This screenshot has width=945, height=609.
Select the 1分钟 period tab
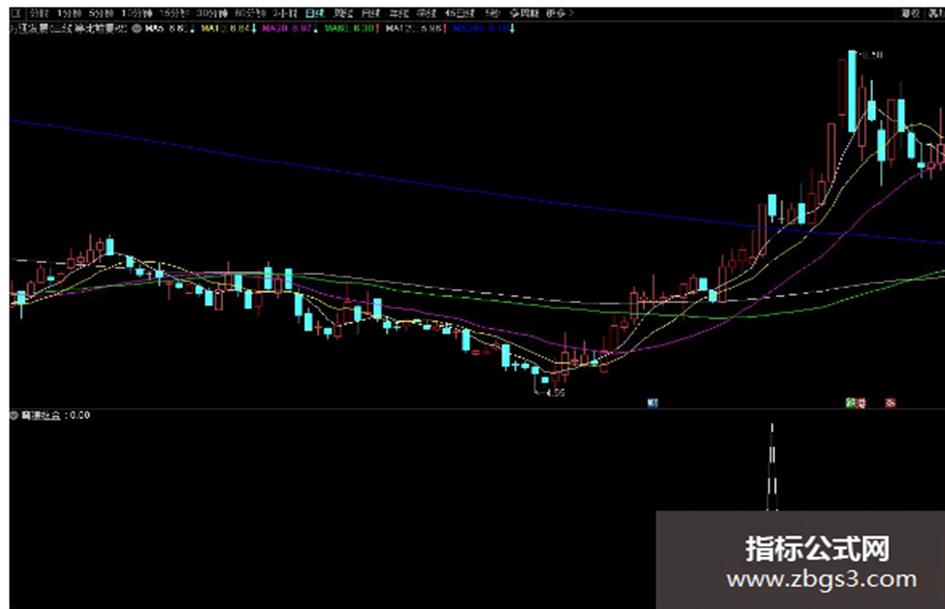pos(69,13)
